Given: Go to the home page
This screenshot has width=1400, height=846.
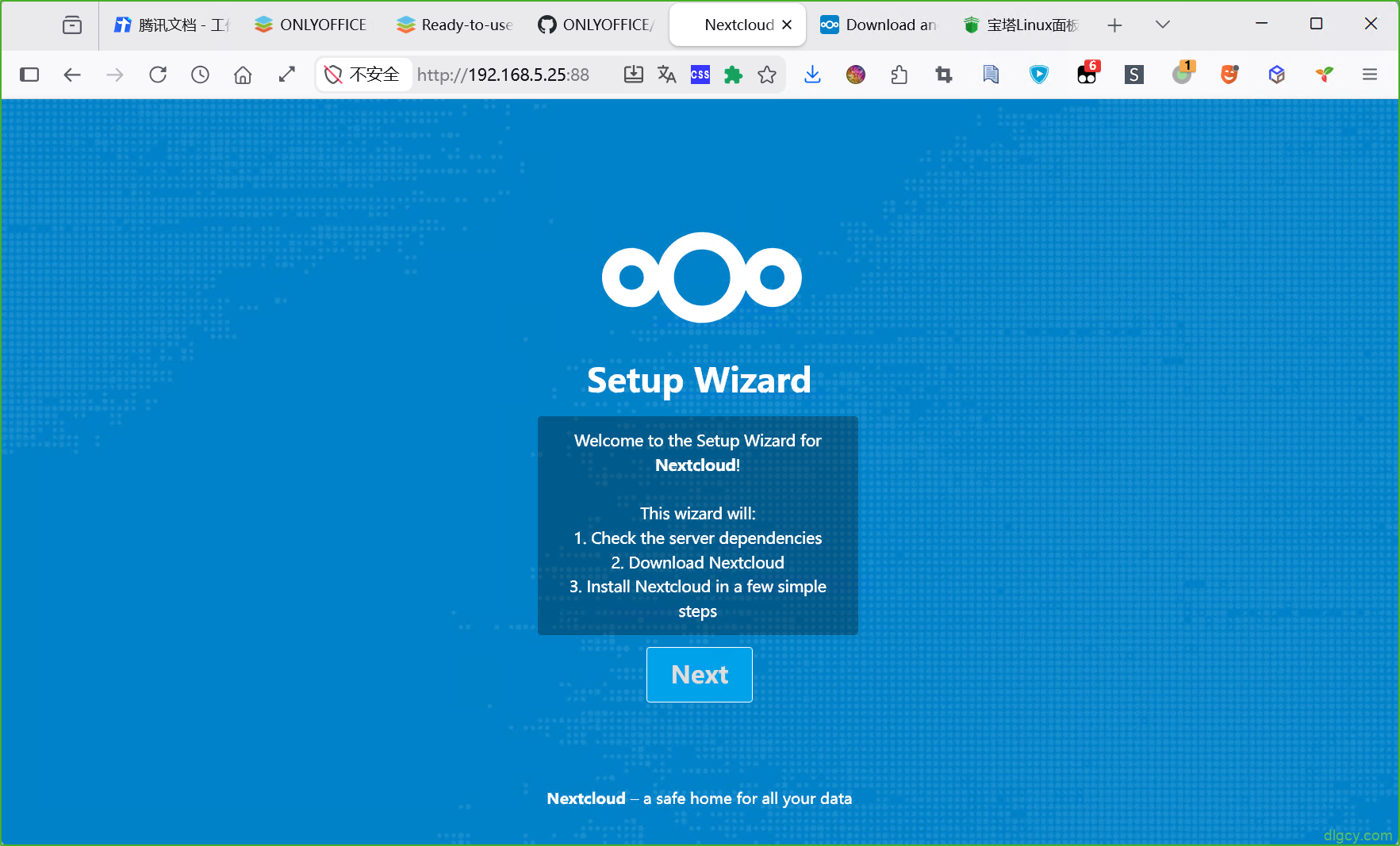Looking at the screenshot, I should click(243, 75).
